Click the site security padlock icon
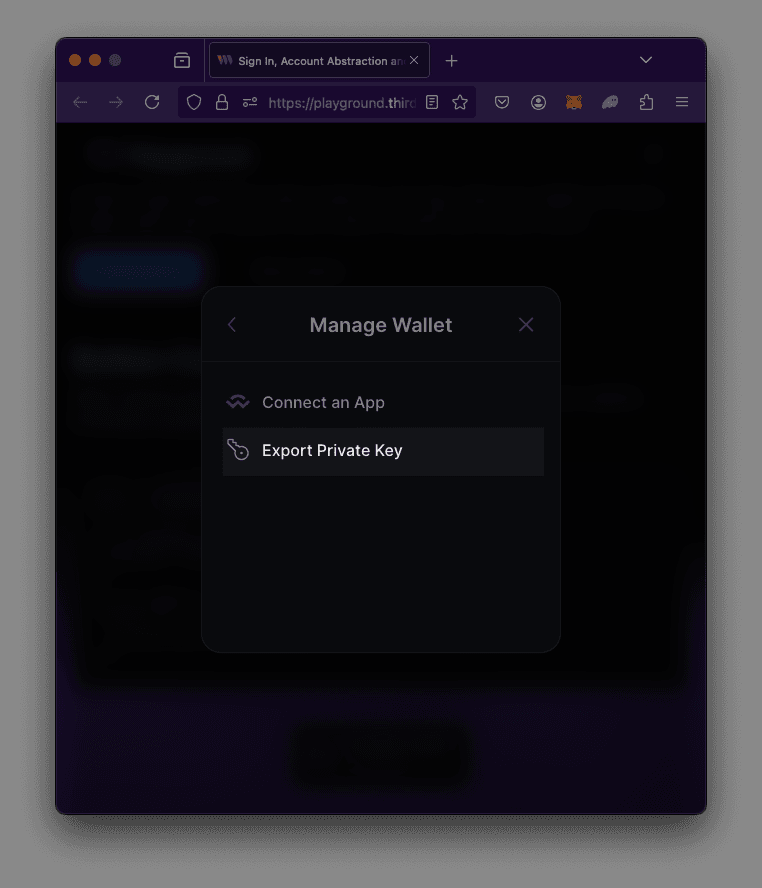This screenshot has height=888, width=762. tap(222, 102)
